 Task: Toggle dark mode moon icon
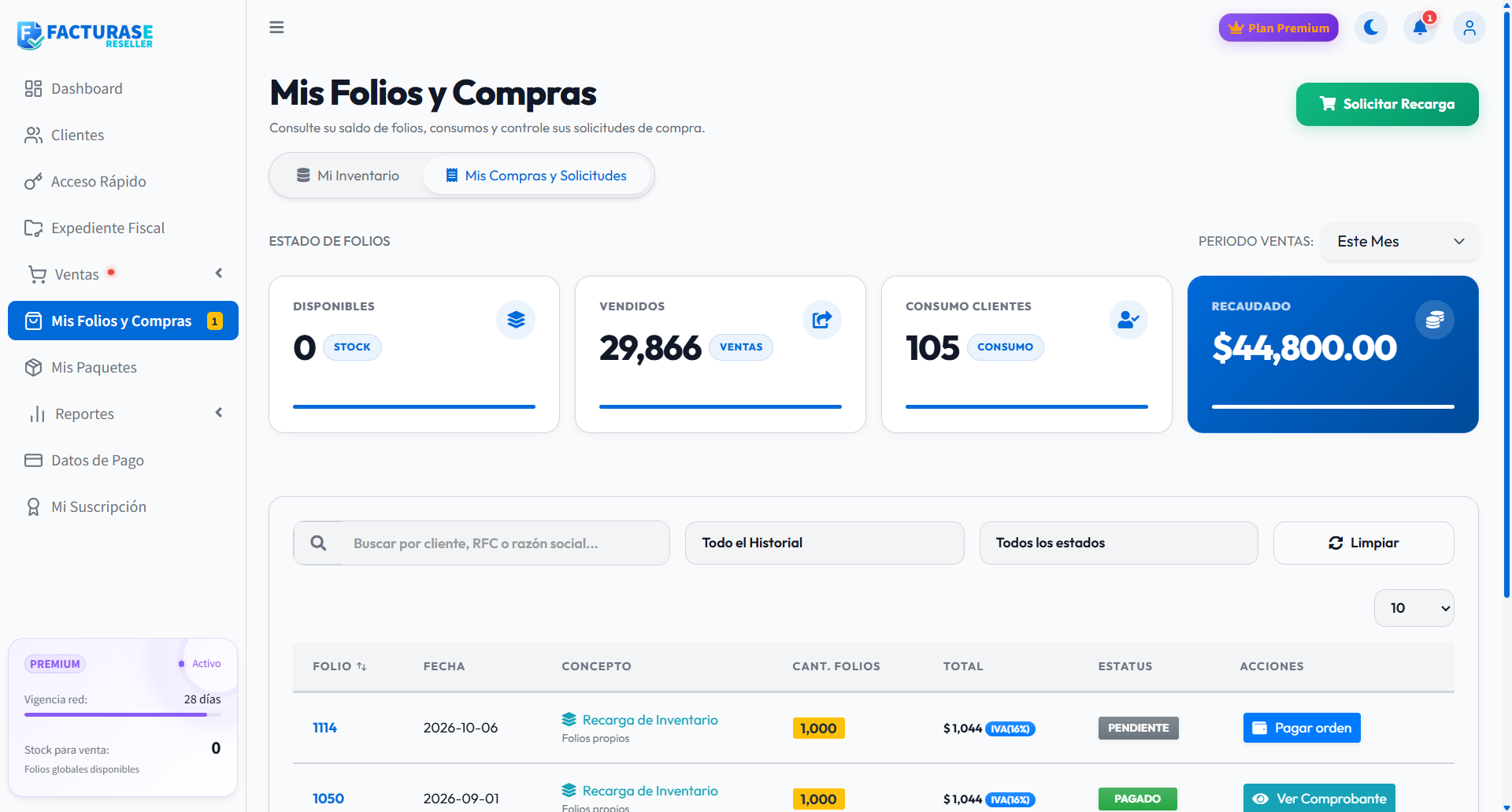(1371, 28)
